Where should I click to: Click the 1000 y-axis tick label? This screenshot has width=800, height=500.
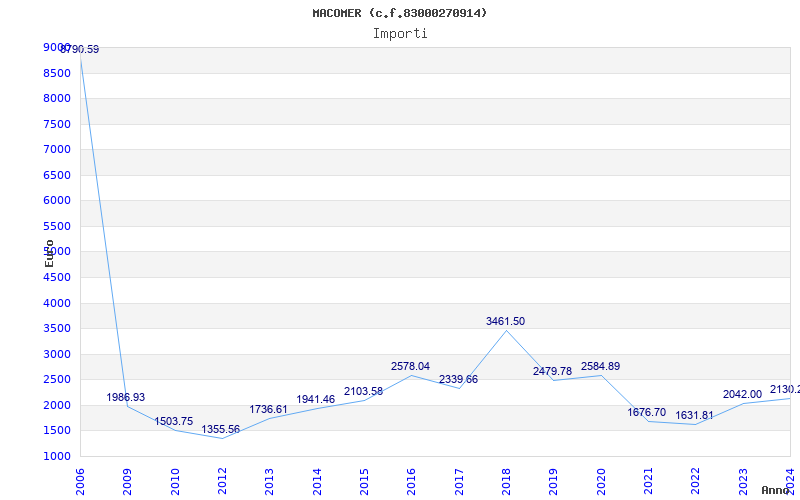coord(57,456)
